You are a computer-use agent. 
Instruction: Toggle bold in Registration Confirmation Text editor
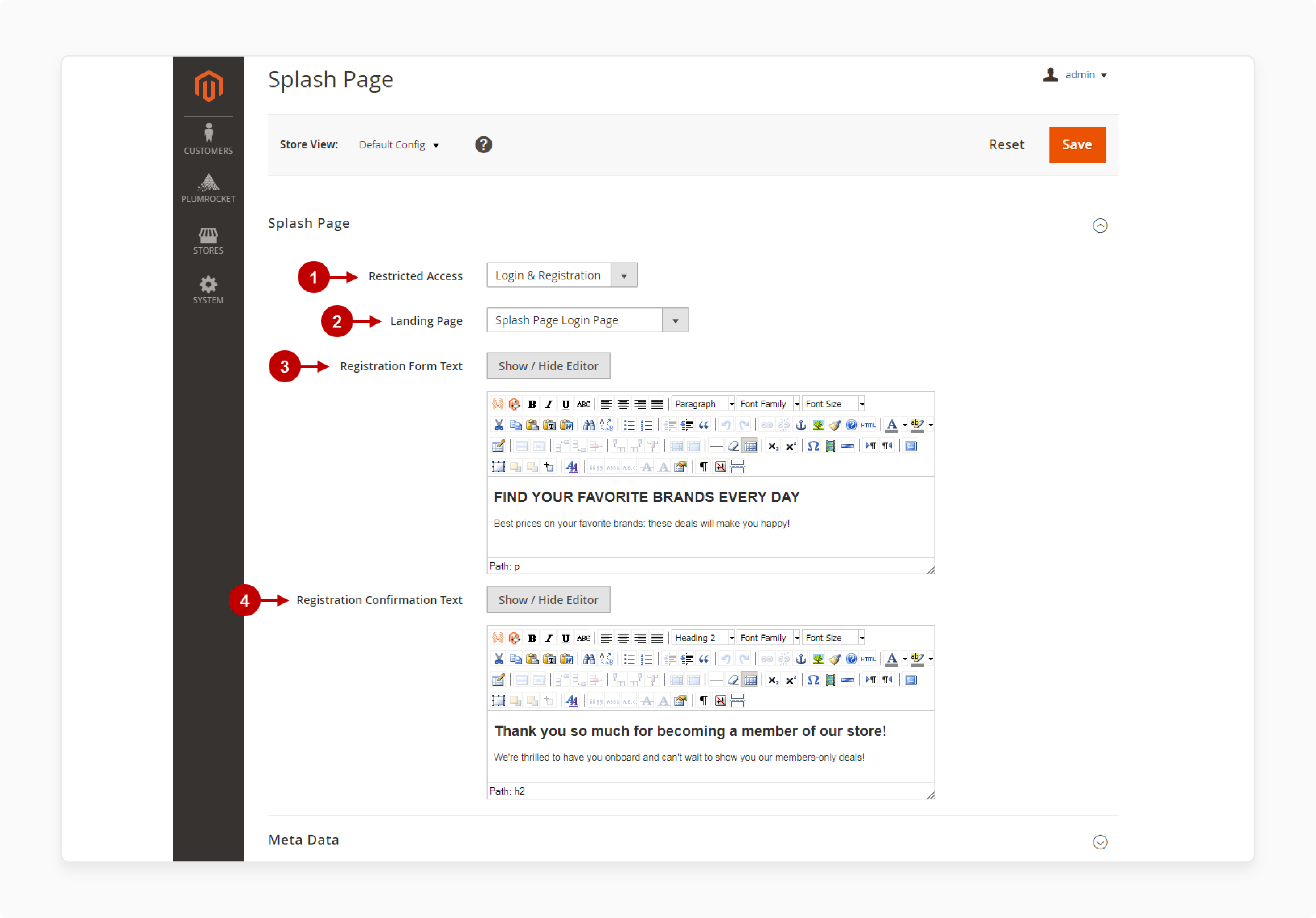(532, 638)
